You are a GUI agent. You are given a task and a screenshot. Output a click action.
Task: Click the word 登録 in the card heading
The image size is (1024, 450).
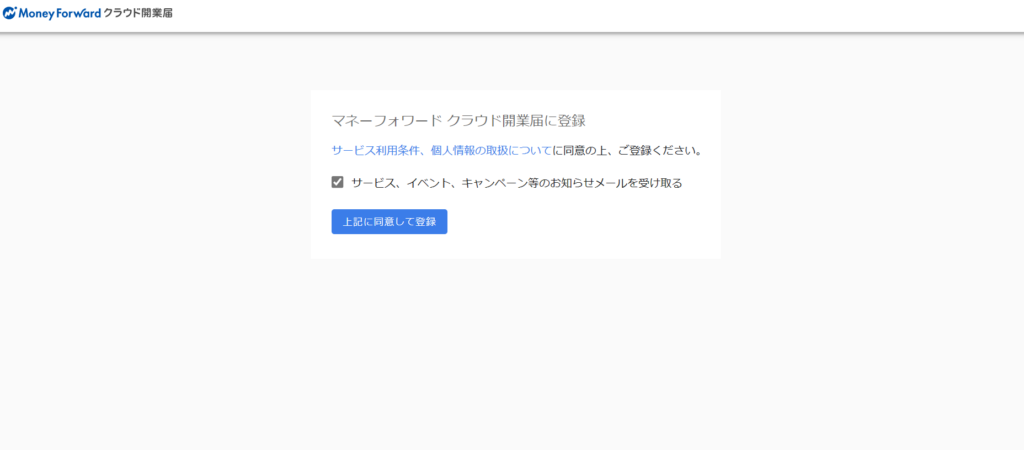[570, 120]
